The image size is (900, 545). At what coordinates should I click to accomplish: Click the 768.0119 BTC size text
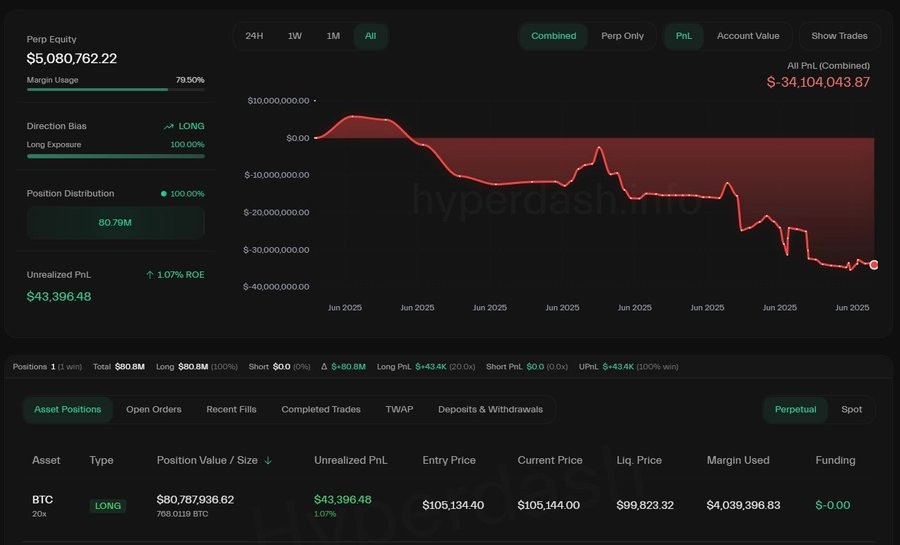183,514
